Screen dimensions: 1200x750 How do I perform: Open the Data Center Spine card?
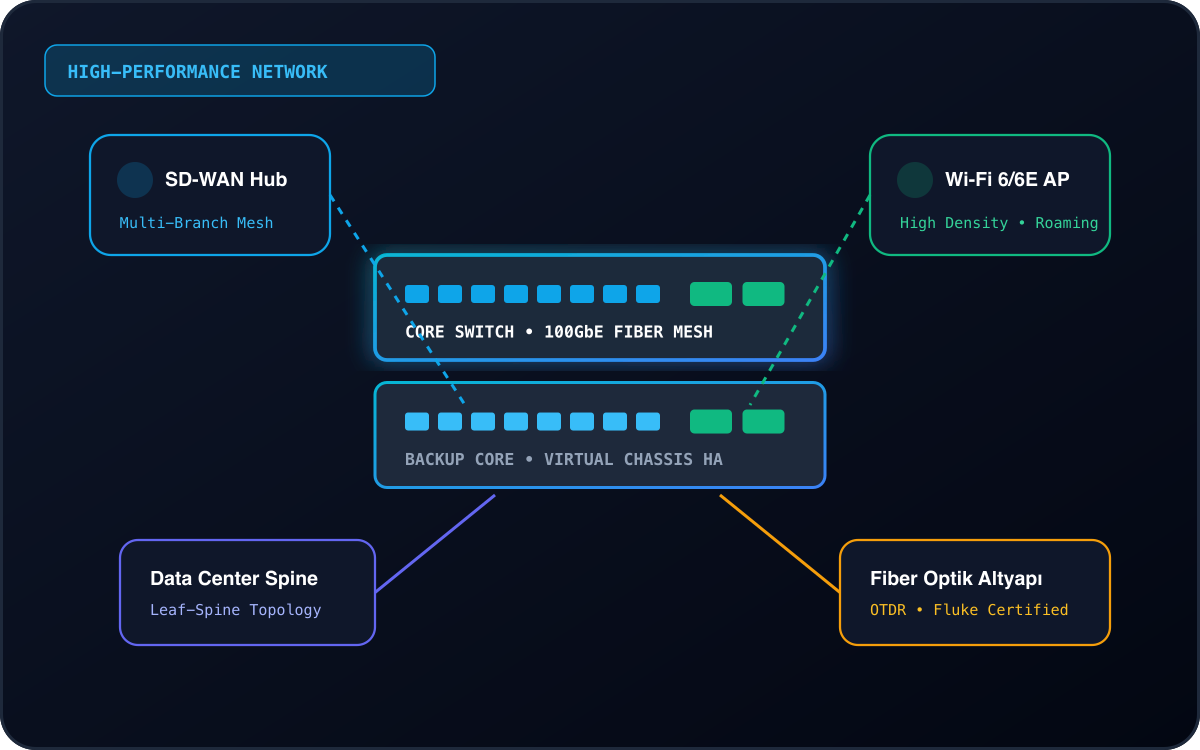click(x=247, y=592)
